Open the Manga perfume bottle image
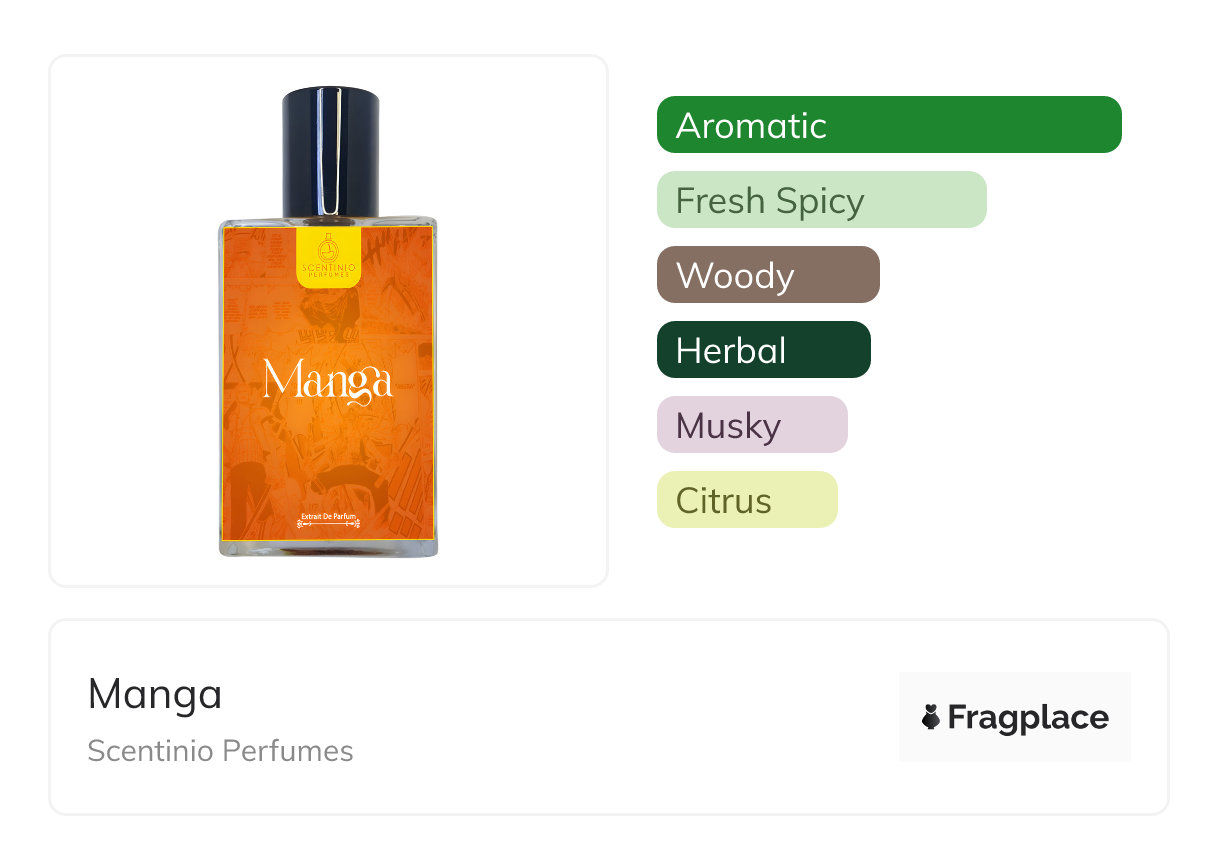Image resolution: width=1218 pixels, height=864 pixels. pos(329,321)
